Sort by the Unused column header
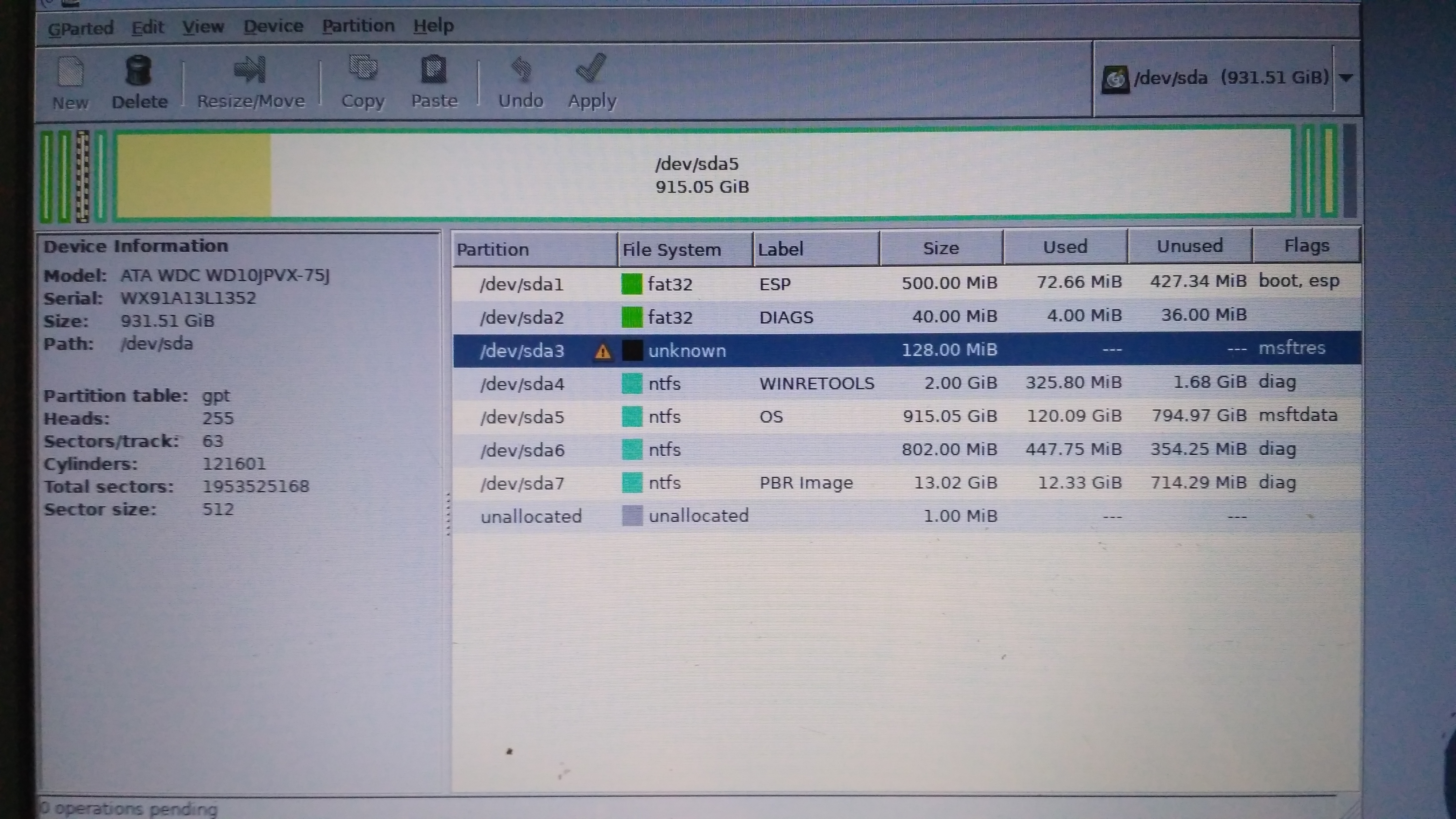 [1190, 246]
